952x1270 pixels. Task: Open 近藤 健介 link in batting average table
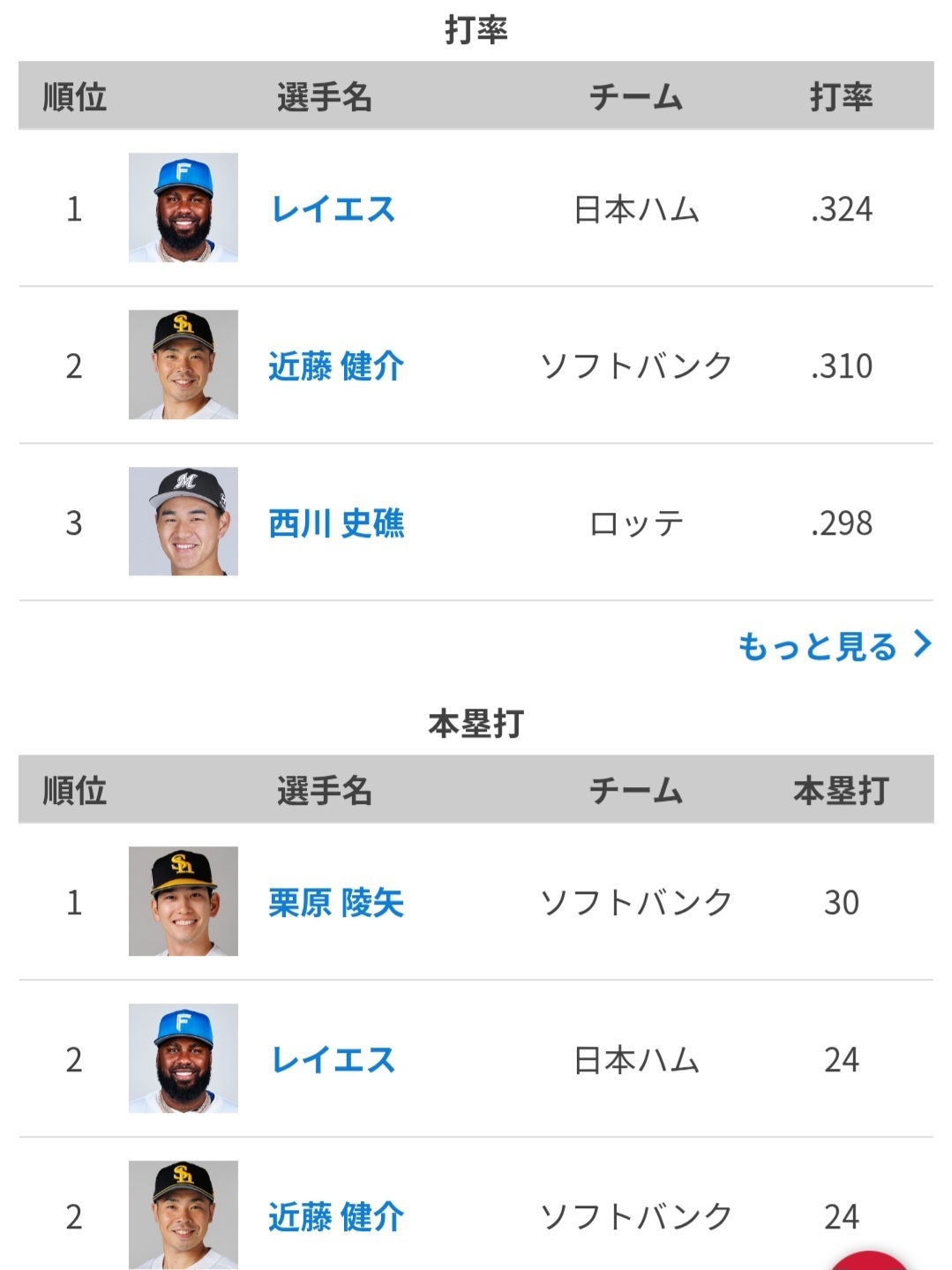336,365
